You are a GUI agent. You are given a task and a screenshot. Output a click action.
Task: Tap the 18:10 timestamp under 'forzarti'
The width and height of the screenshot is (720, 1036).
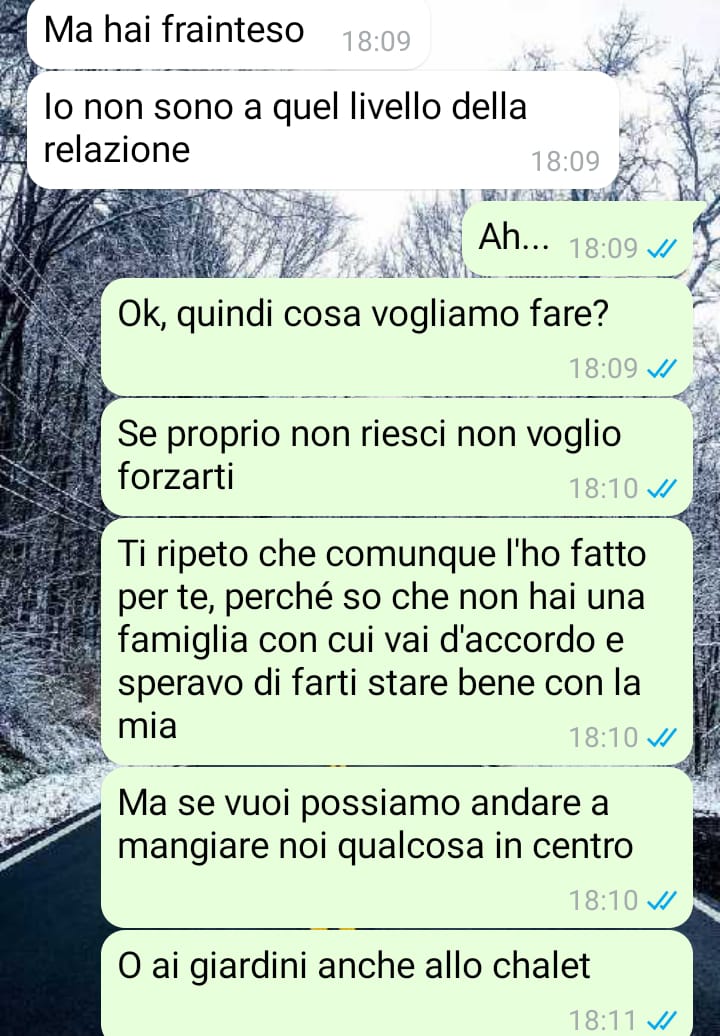click(603, 489)
